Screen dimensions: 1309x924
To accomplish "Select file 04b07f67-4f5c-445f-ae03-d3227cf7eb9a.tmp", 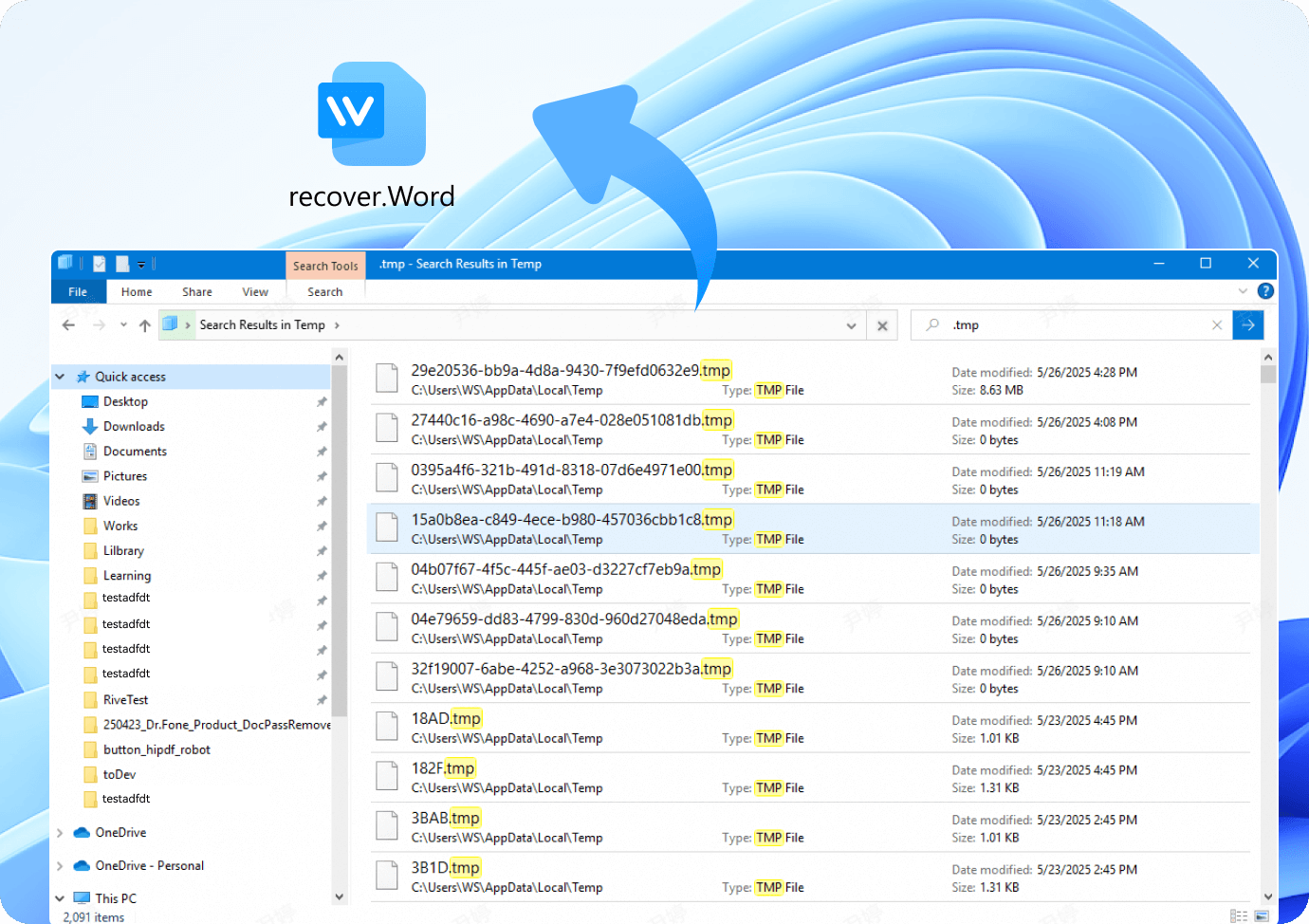I will tap(813, 579).
